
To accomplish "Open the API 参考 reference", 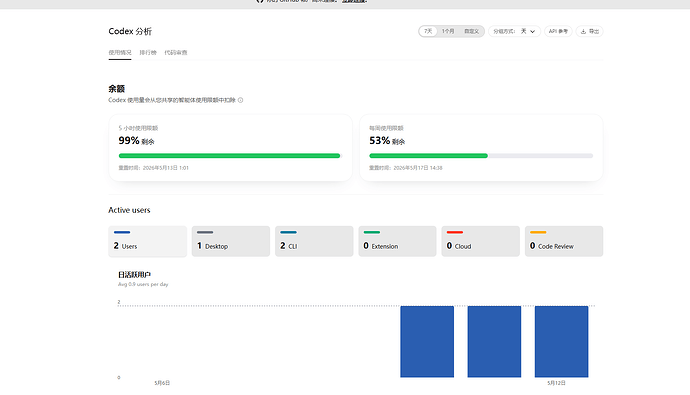I will [558, 31].
